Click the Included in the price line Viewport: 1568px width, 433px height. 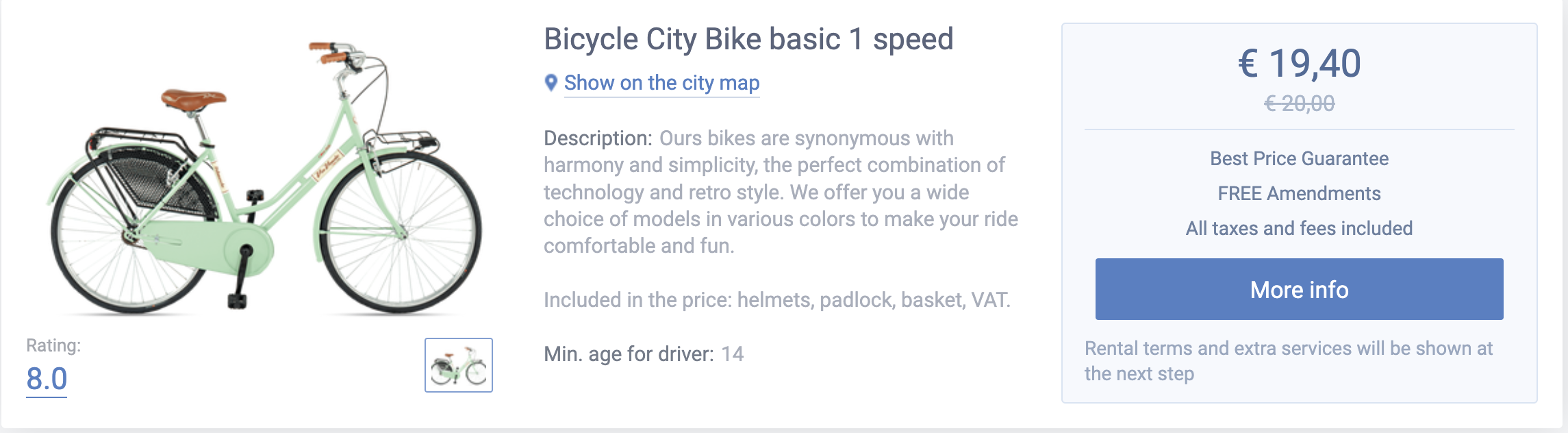[776, 299]
